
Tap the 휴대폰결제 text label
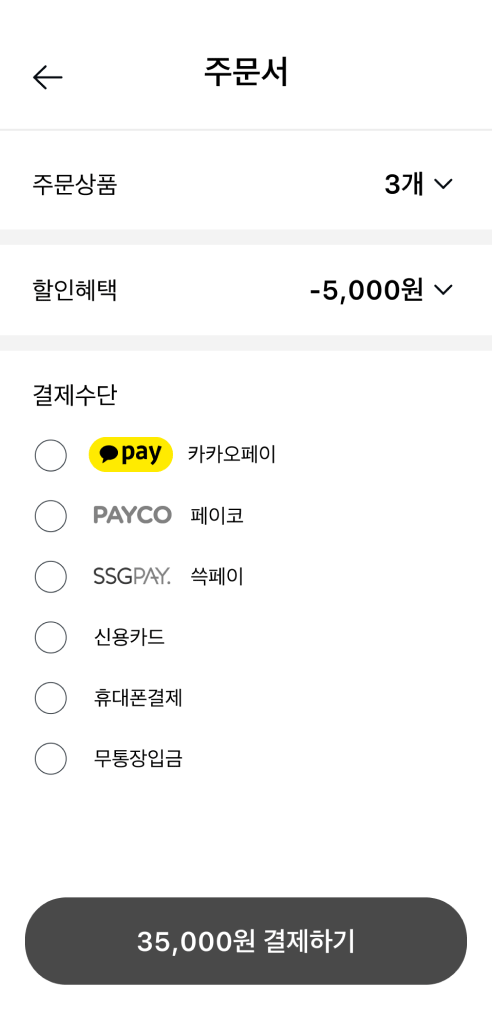(138, 698)
